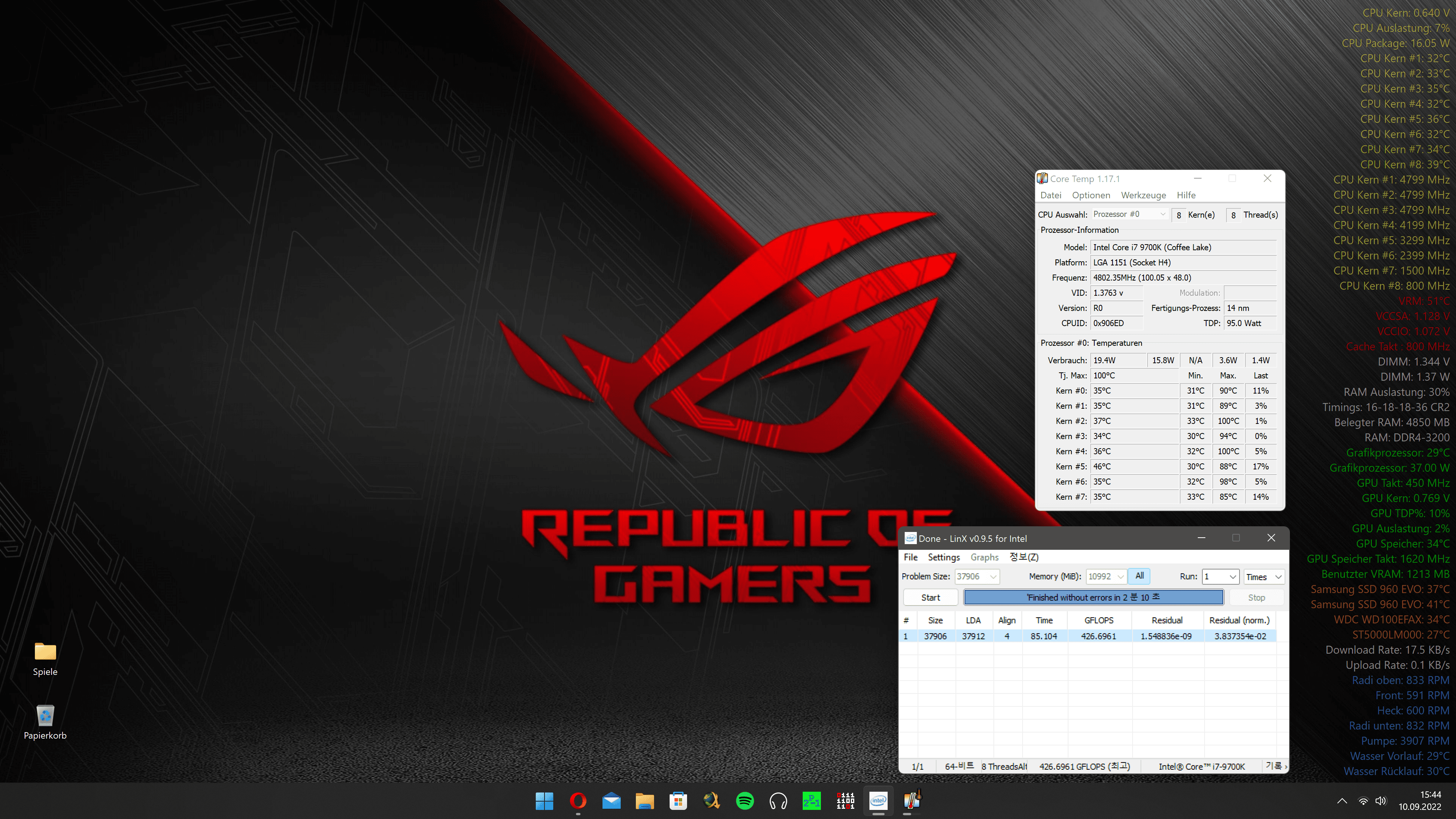Screen dimensions: 1456x819
Task: Click the Stop button in LinX
Action: (1257, 598)
